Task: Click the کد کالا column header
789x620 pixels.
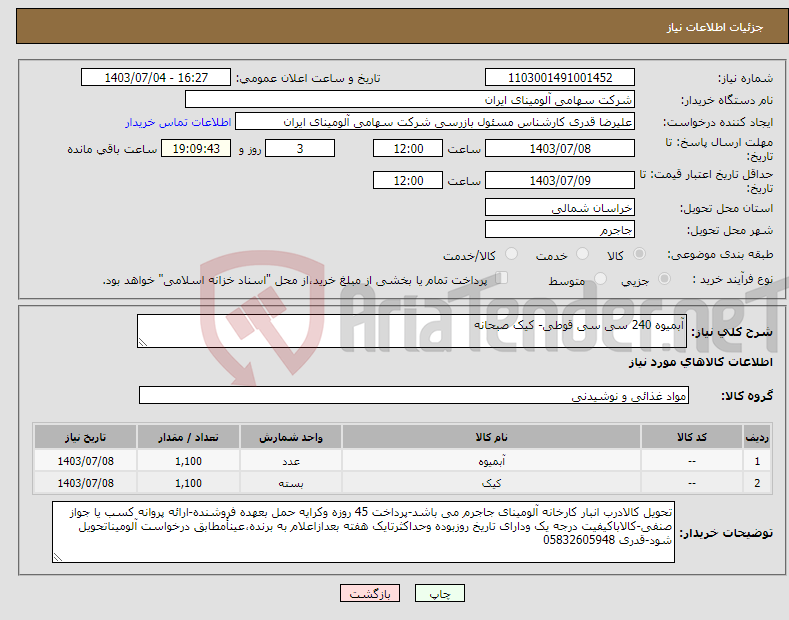Action: (x=692, y=437)
